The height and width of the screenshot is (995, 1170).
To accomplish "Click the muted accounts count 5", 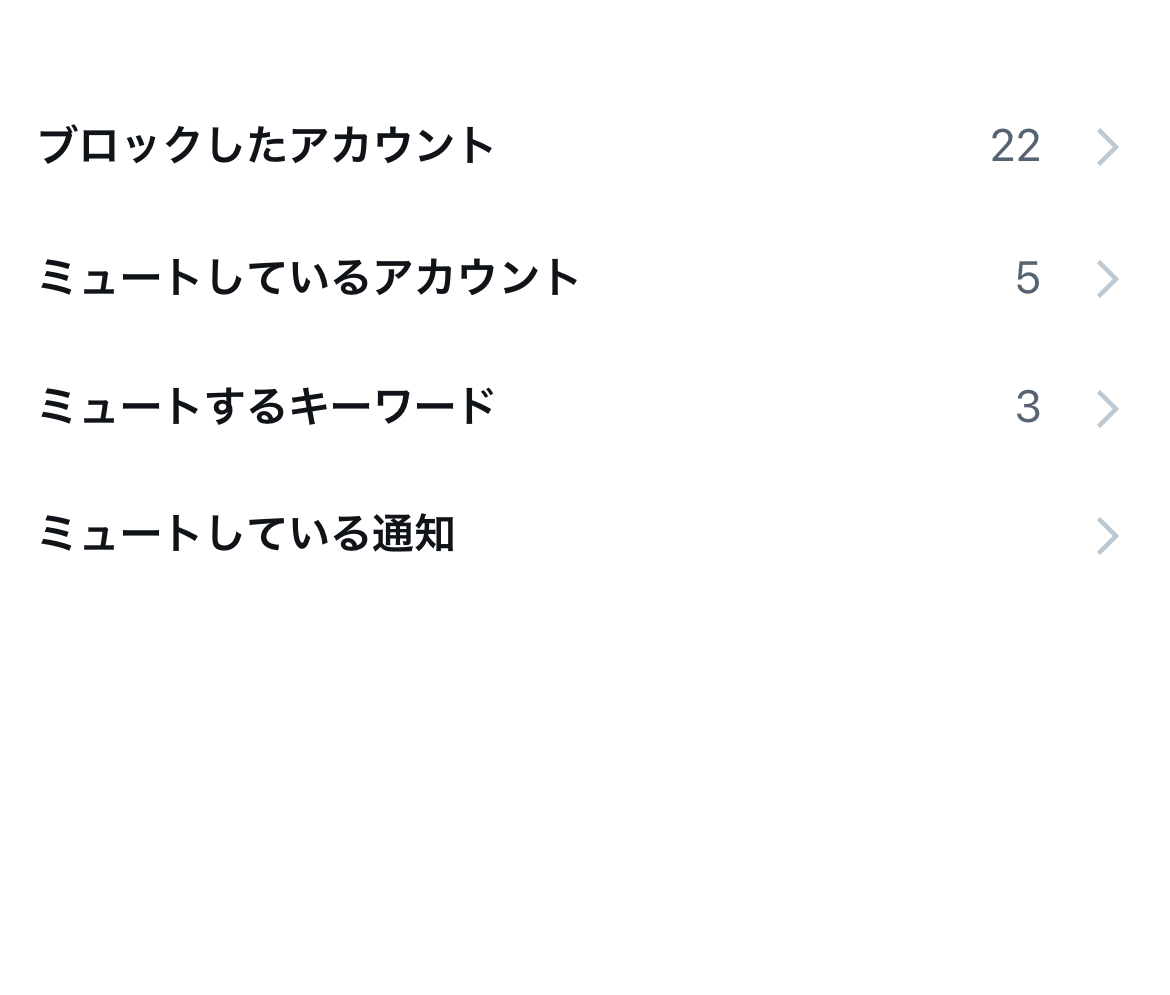I will click(1027, 278).
